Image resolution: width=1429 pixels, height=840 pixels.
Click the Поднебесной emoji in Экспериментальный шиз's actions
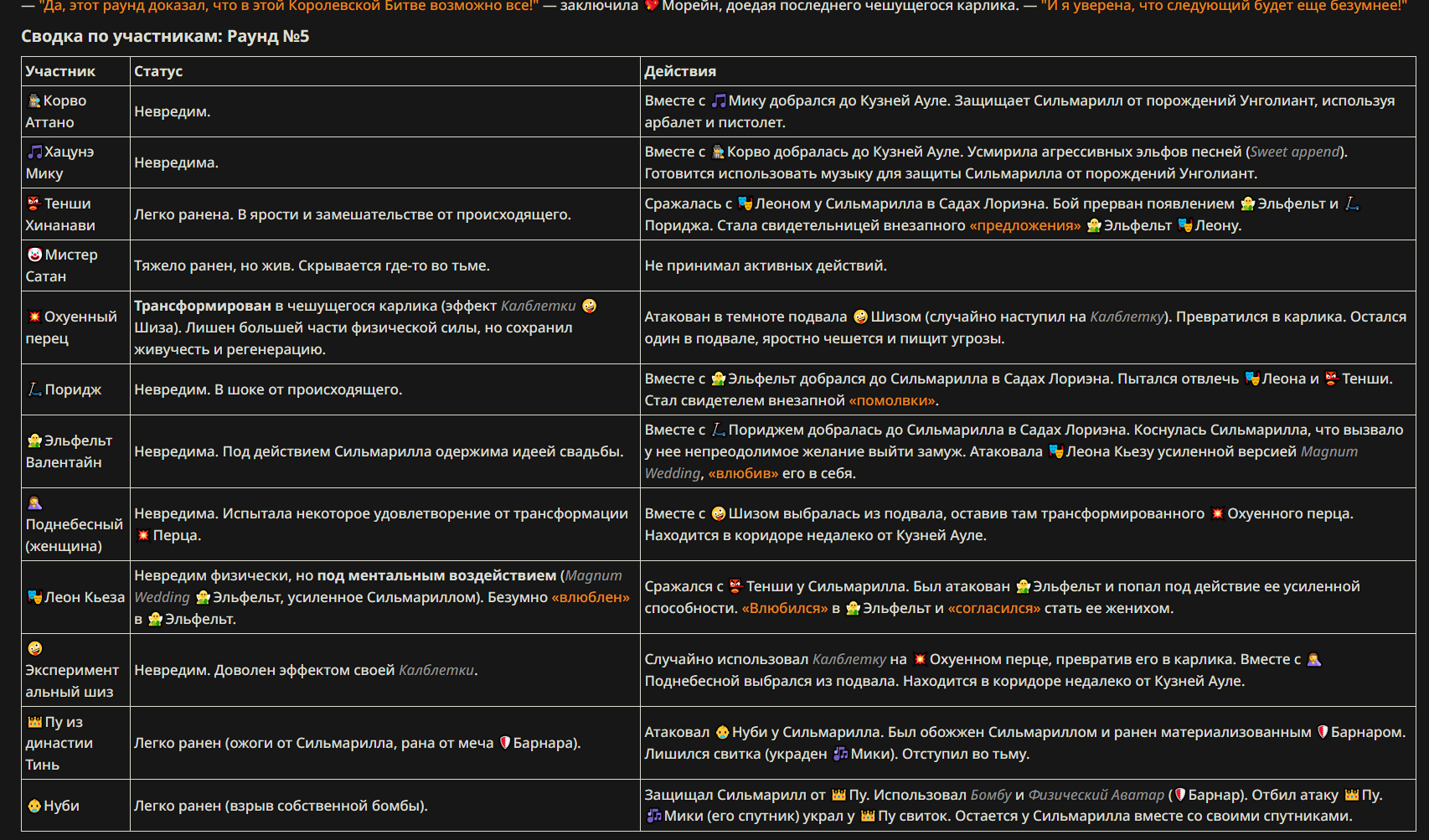[x=1314, y=659]
